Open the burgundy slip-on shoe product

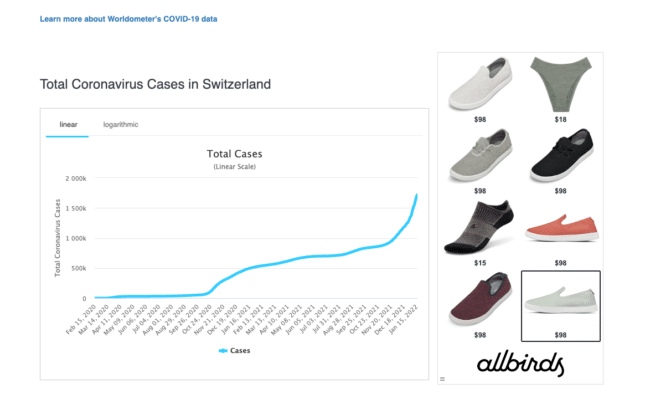480,299
